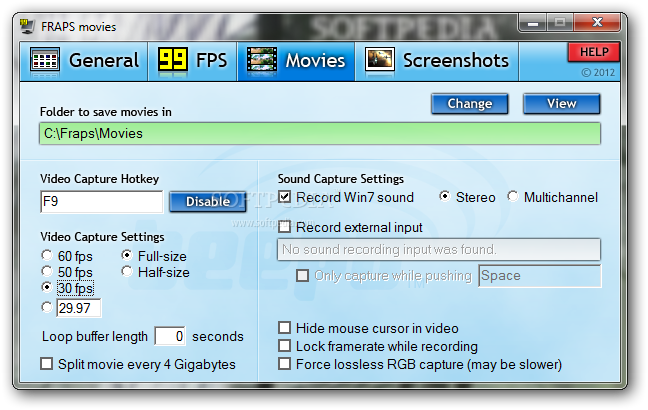Select the custom fps radio button
648x410 pixels.
[47, 308]
